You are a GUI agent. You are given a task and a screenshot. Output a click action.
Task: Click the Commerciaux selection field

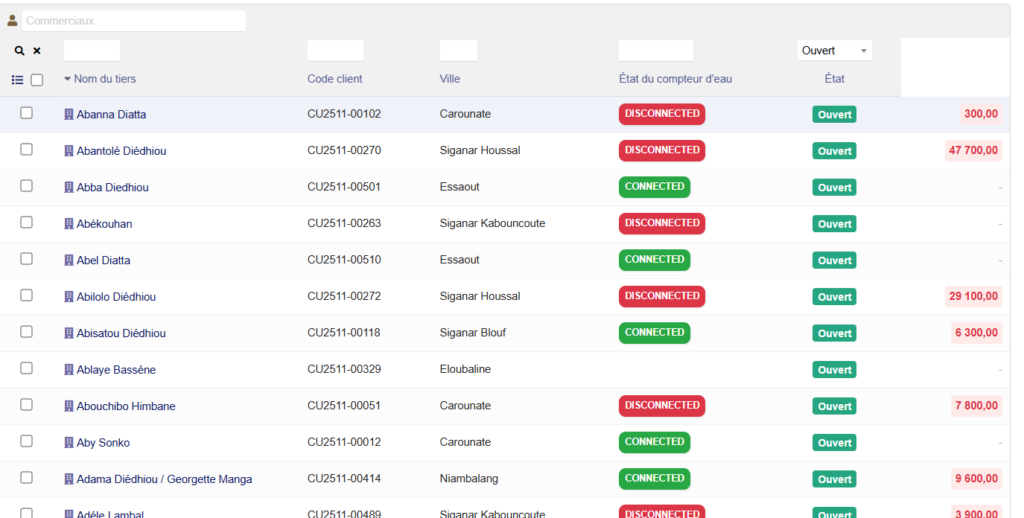[x=134, y=20]
